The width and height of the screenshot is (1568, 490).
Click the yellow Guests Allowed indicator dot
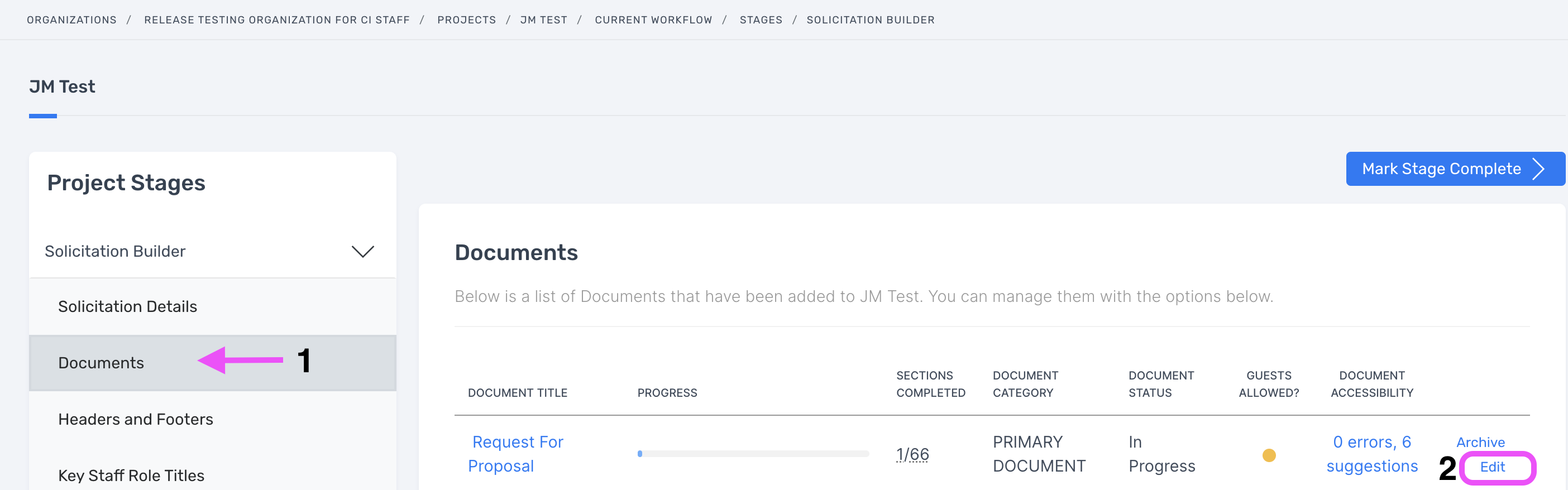point(1269,455)
